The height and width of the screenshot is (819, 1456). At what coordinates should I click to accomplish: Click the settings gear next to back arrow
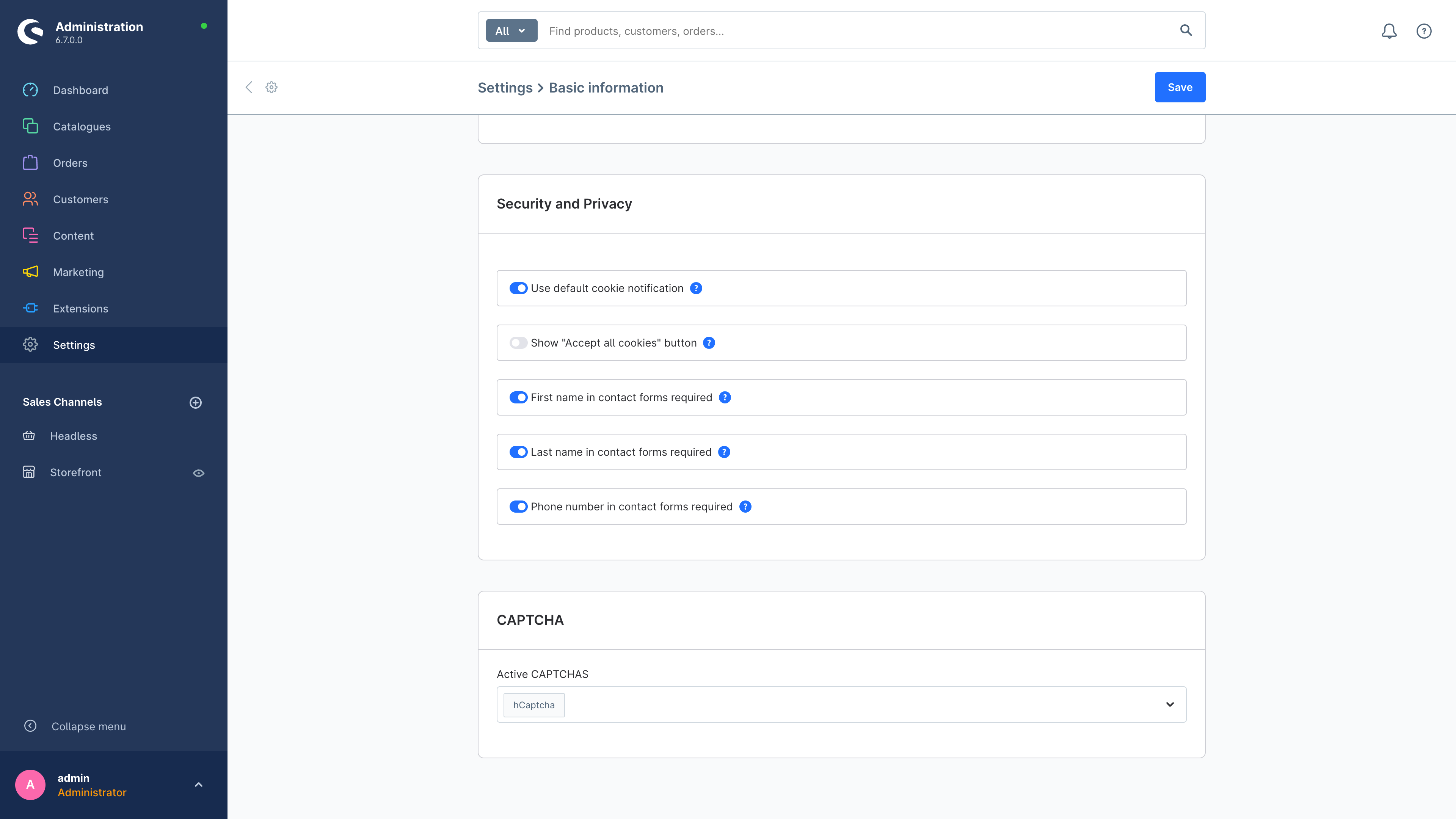tap(272, 87)
